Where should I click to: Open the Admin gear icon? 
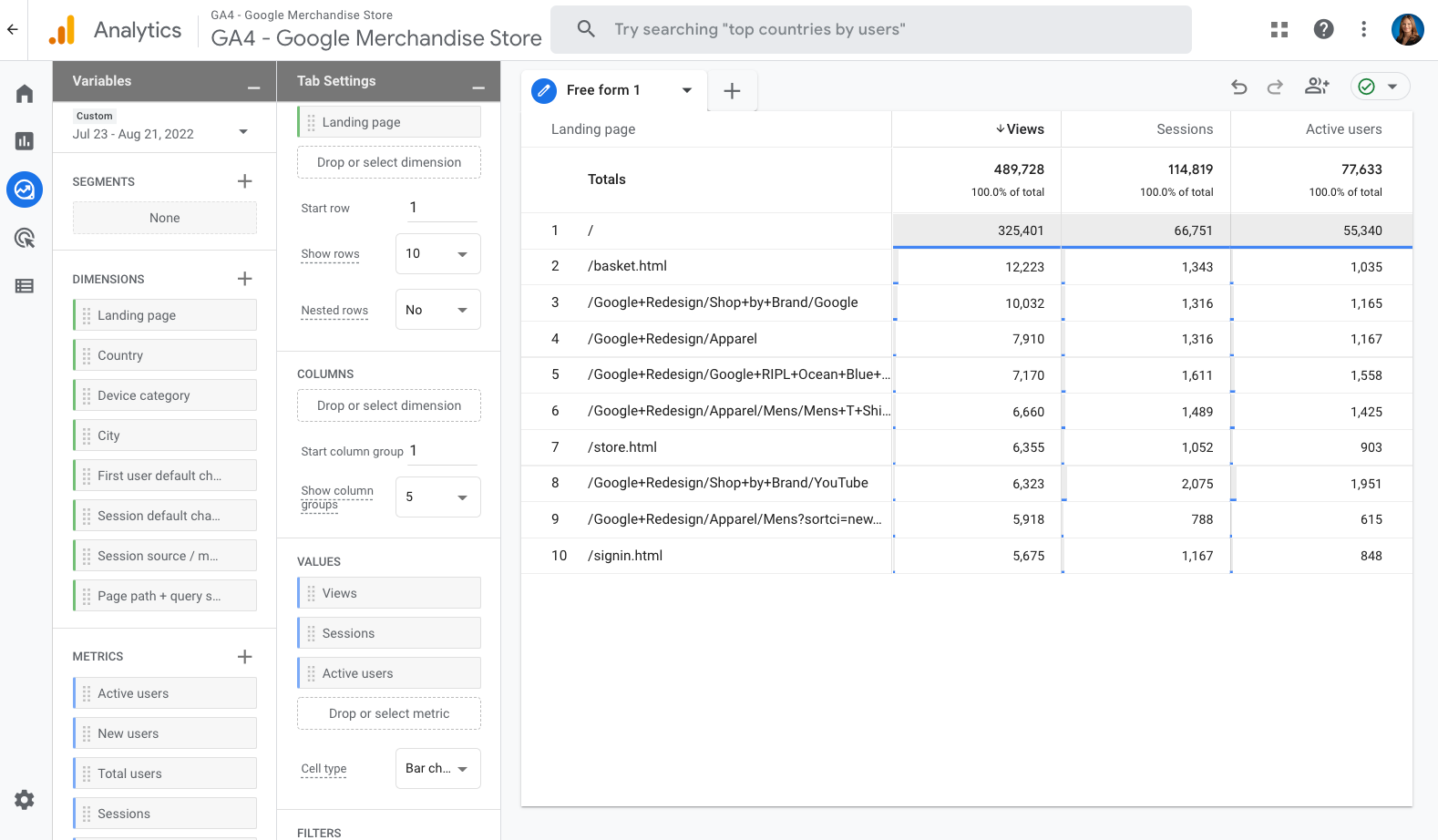click(x=25, y=800)
